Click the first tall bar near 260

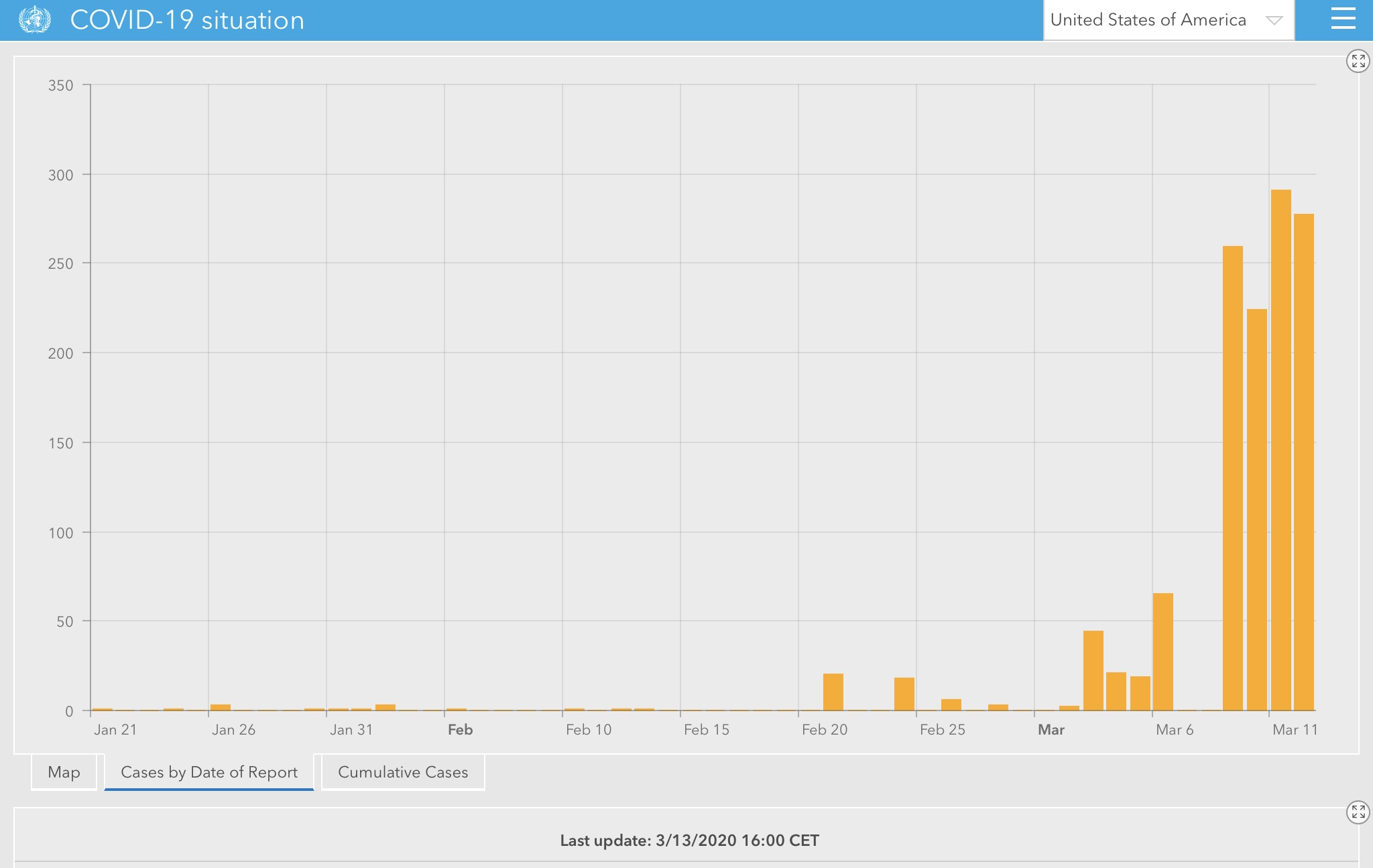(x=1232, y=477)
